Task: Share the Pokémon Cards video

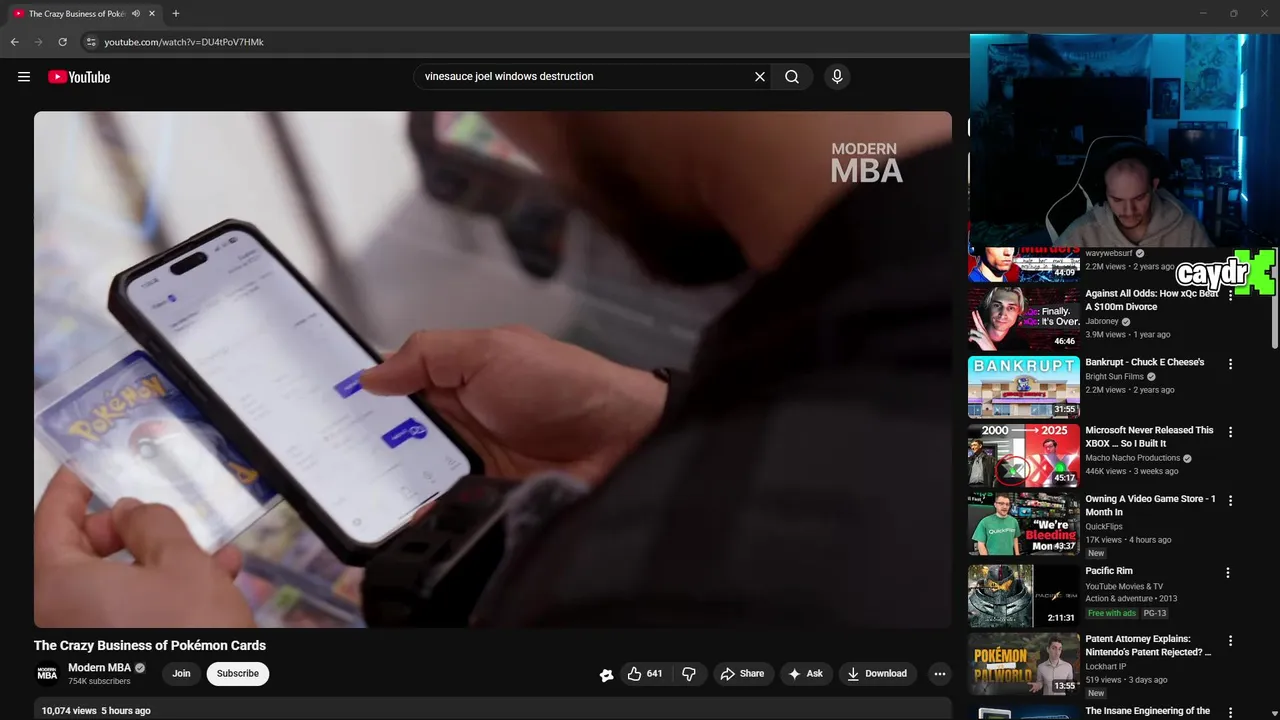Action: [742, 674]
